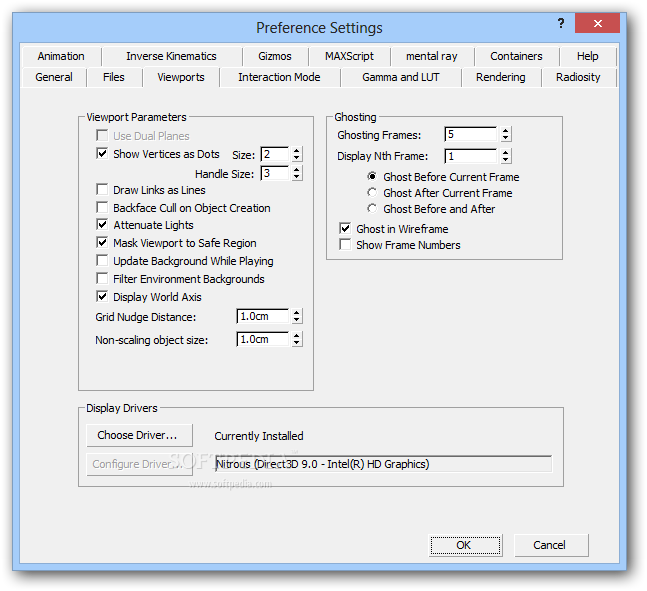Image resolution: width=647 pixels, height=591 pixels.
Task: Open the Interaction Mode tab
Action: coord(279,77)
